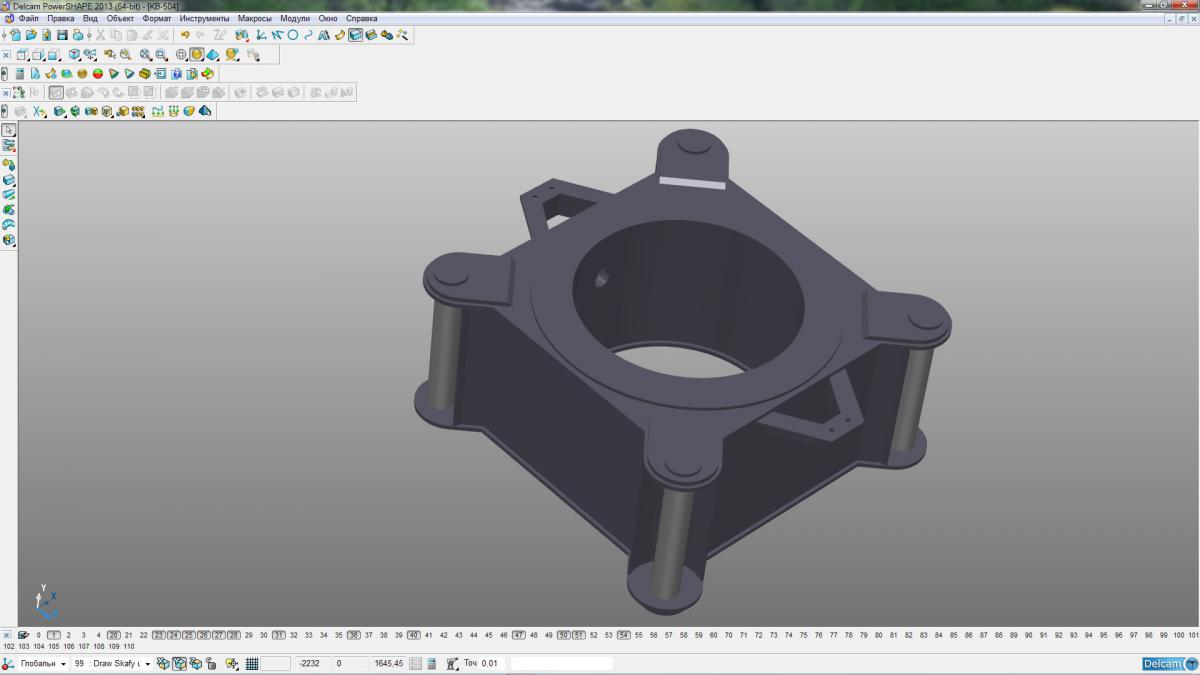This screenshot has height=675, width=1200.
Task: Open the Окно menu
Action: [328, 18]
